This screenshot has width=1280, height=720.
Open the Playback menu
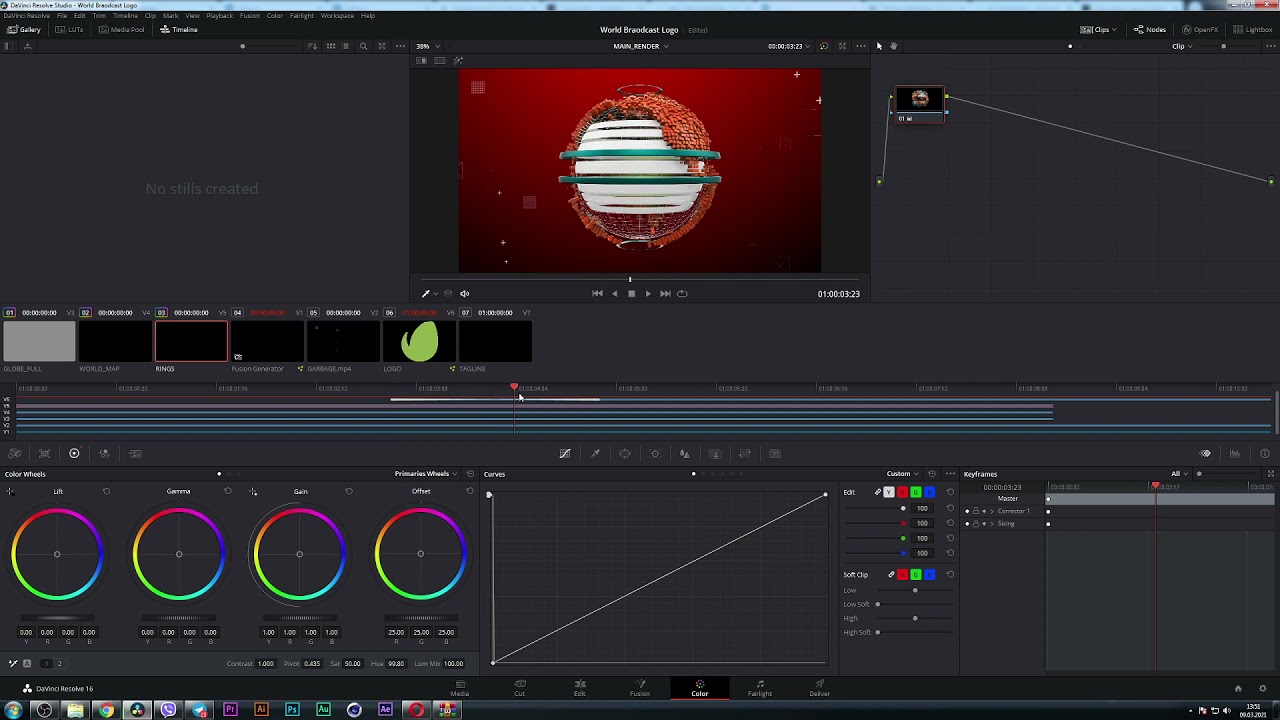pyautogui.click(x=219, y=16)
